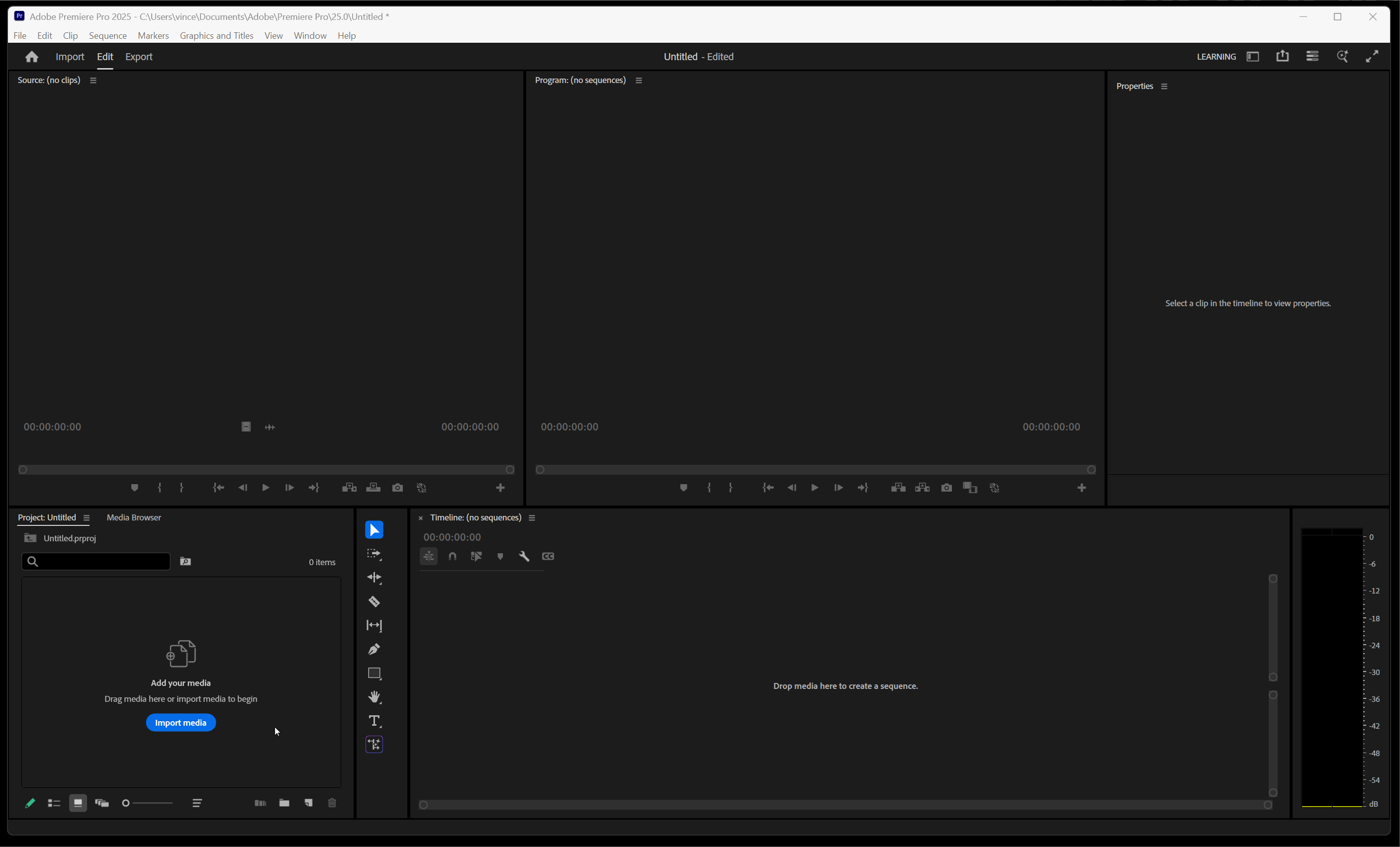This screenshot has height=847, width=1400.
Task: Switch Project panel to list view
Action: (54, 803)
